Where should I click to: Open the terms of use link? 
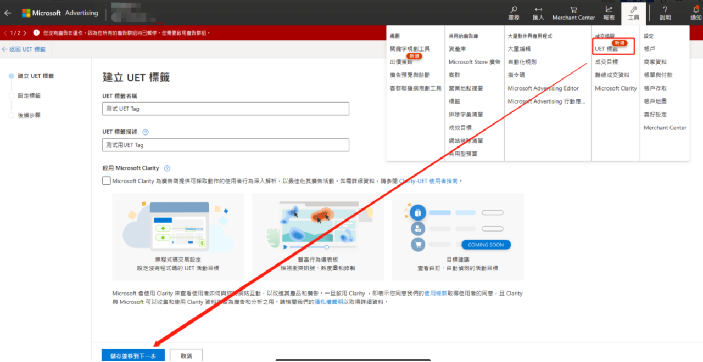click(436, 293)
